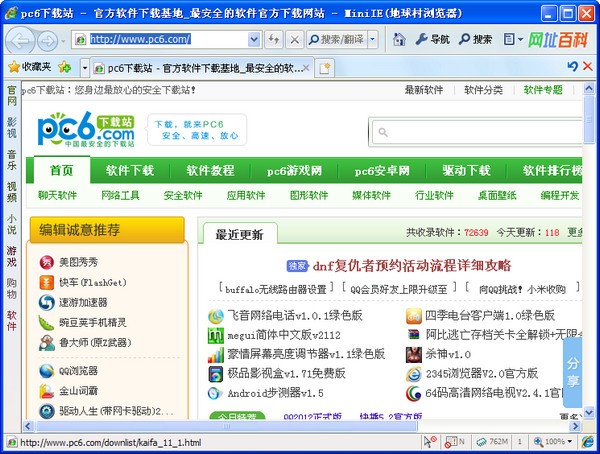
Task: Open 官网 in the left sidebar
Action: click(12, 96)
